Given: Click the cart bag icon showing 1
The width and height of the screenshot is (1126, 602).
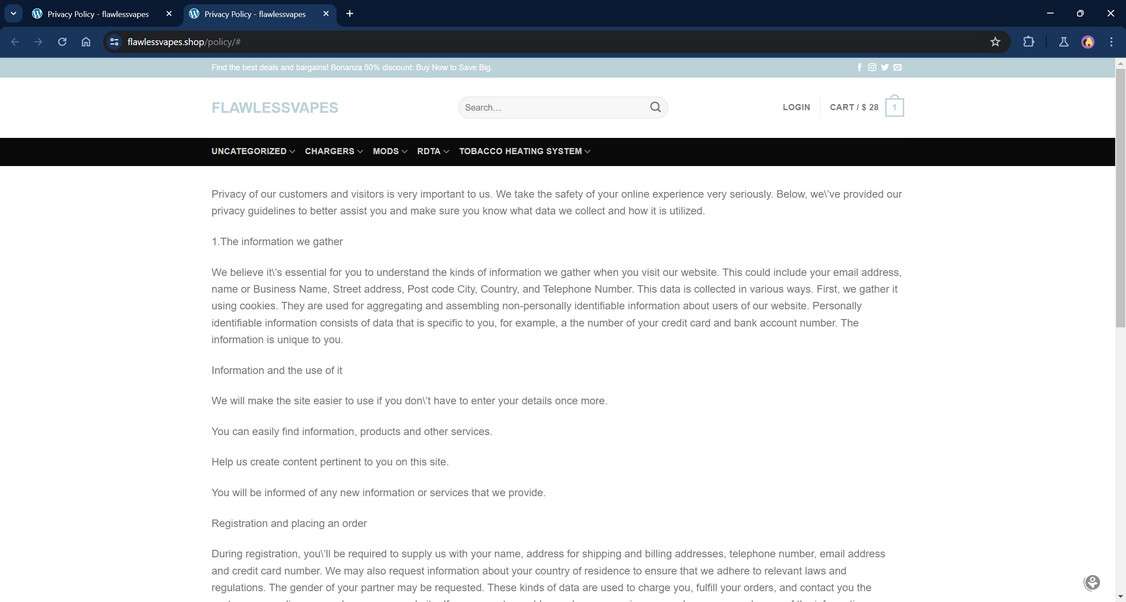Looking at the screenshot, I should [x=894, y=106].
